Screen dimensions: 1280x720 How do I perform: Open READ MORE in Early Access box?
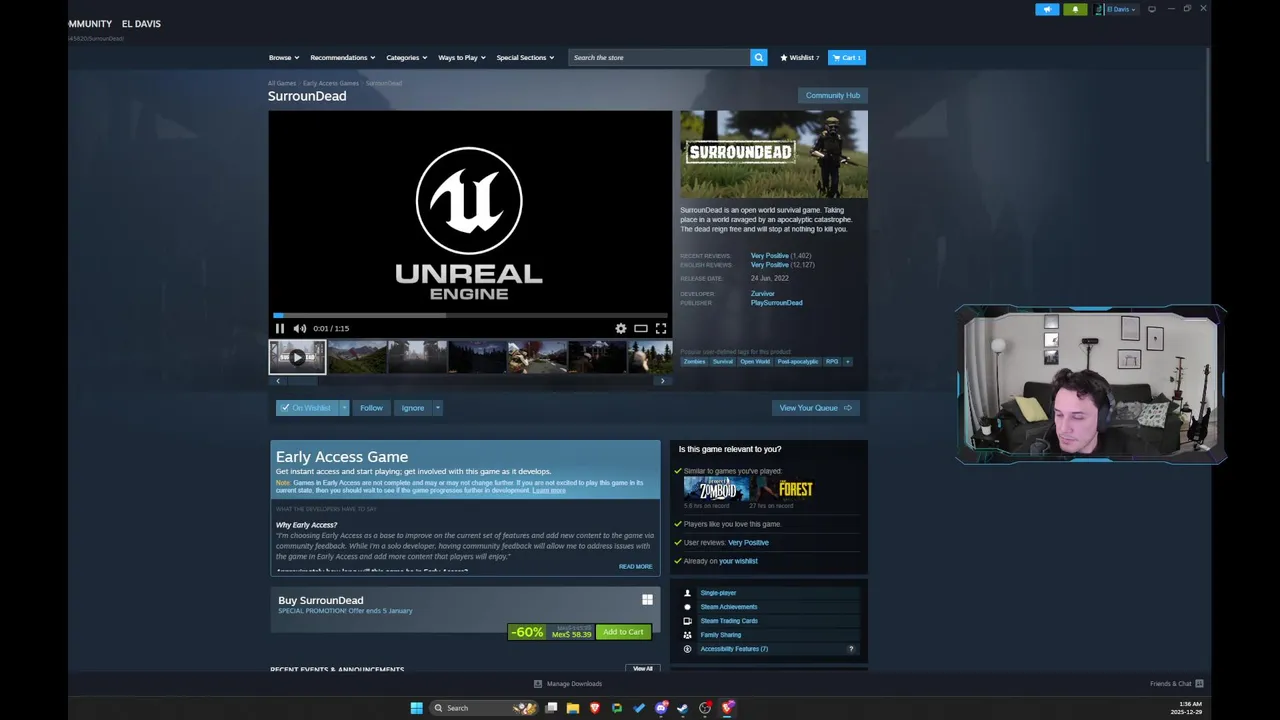(635, 567)
